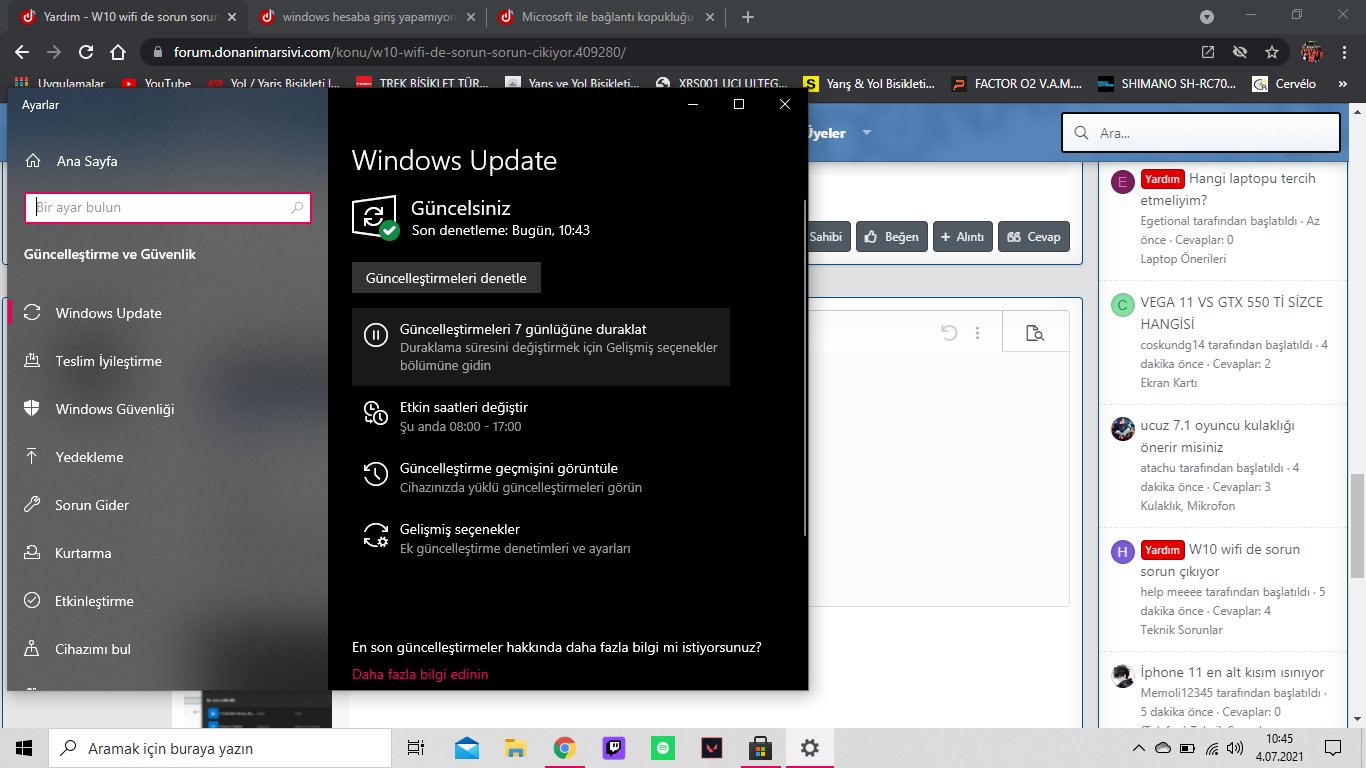Switch to 'Yardım - W10 wifi' Chrome tab
The image size is (1366, 768).
(x=130, y=17)
